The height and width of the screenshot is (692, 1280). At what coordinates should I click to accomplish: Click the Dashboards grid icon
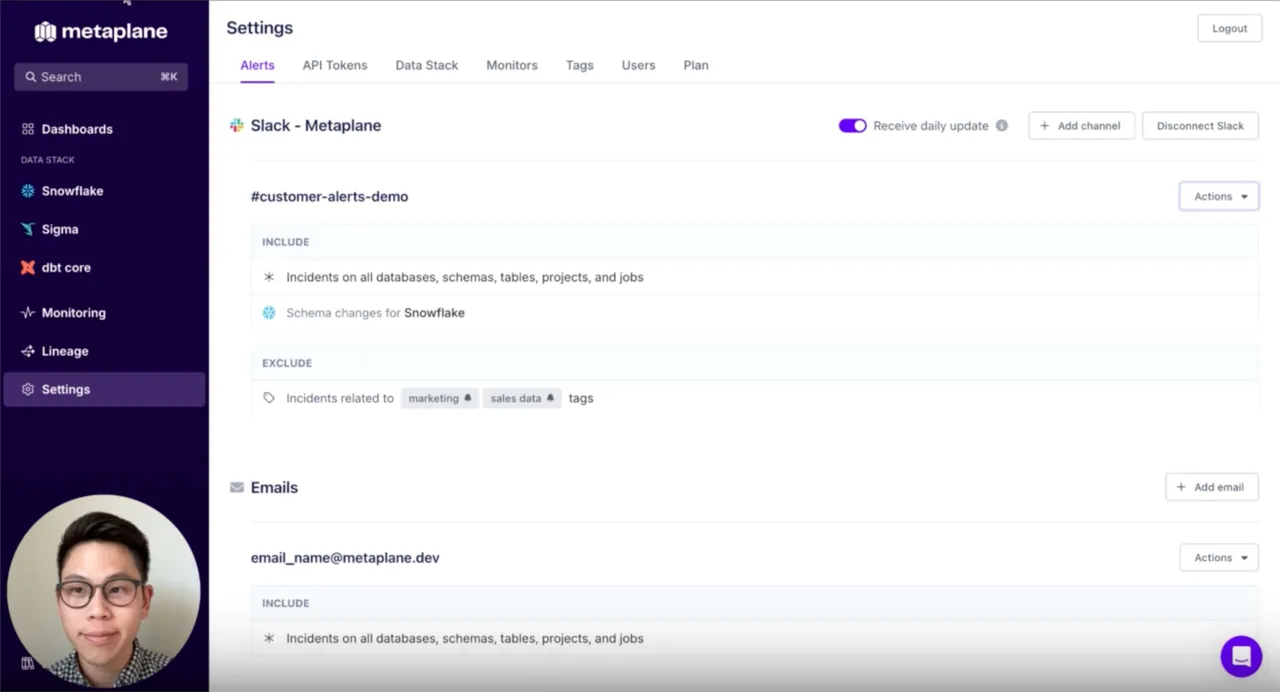point(28,129)
